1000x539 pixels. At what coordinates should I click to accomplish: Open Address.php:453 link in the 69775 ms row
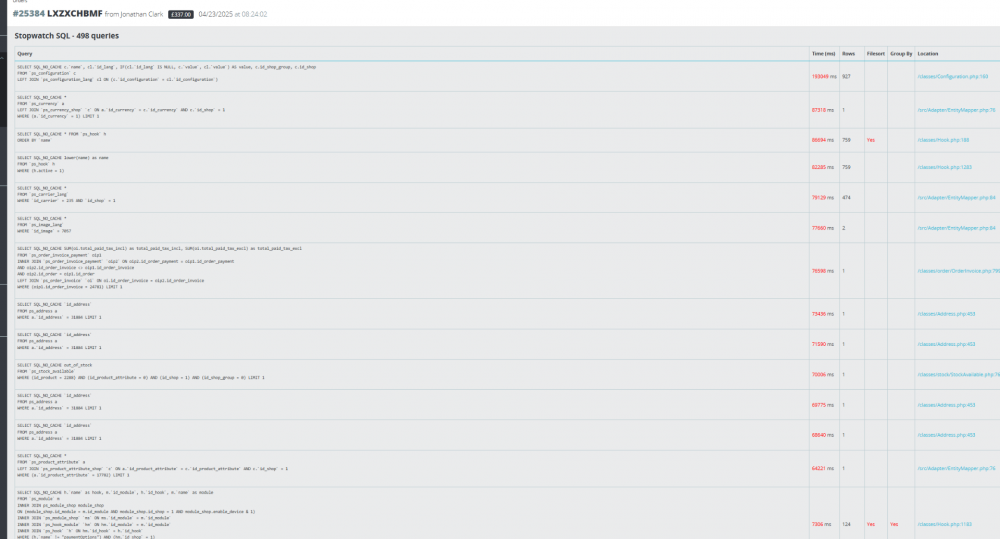(x=946, y=405)
